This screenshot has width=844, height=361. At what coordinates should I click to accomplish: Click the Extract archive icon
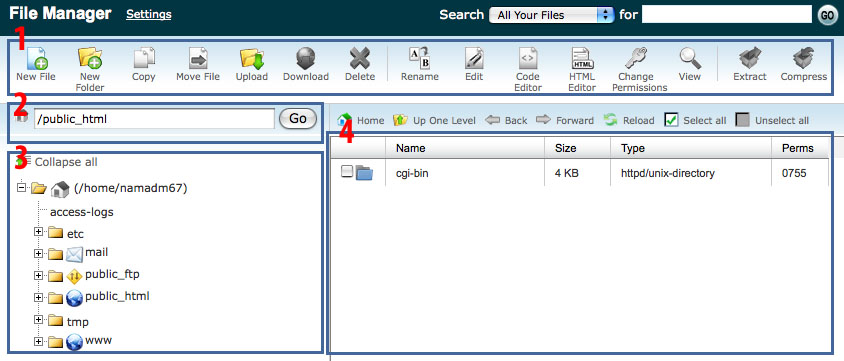click(750, 58)
